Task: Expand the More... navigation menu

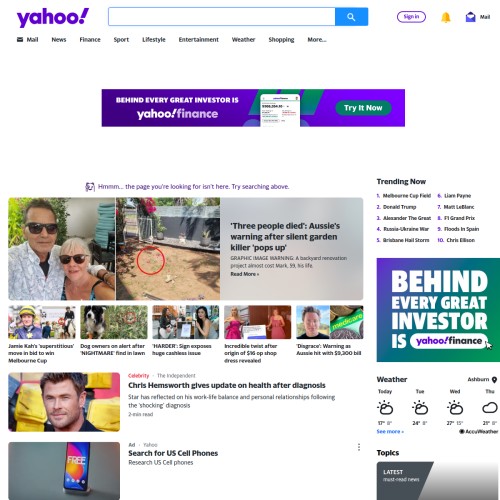Action: (317, 40)
